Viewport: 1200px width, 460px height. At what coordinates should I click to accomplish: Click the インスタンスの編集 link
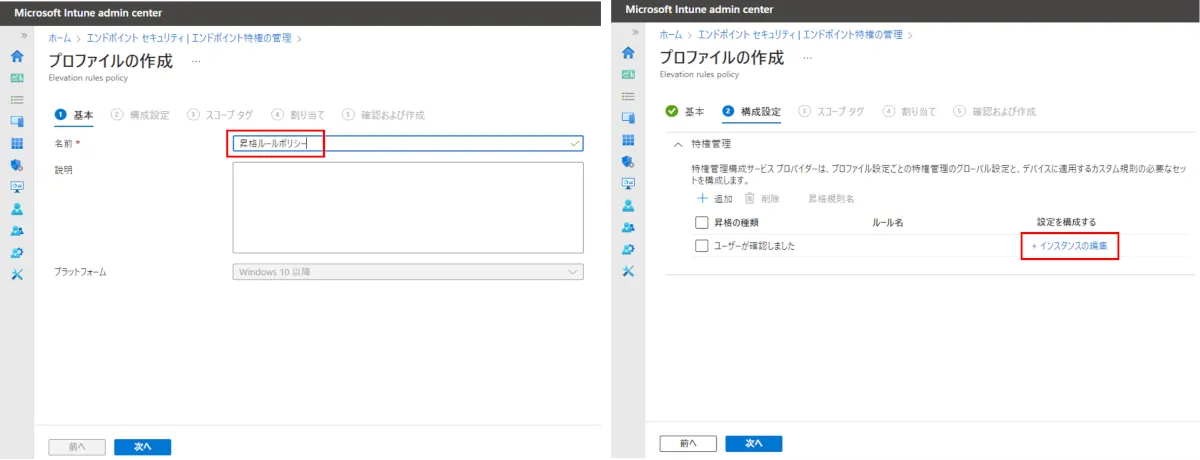click(x=1069, y=246)
